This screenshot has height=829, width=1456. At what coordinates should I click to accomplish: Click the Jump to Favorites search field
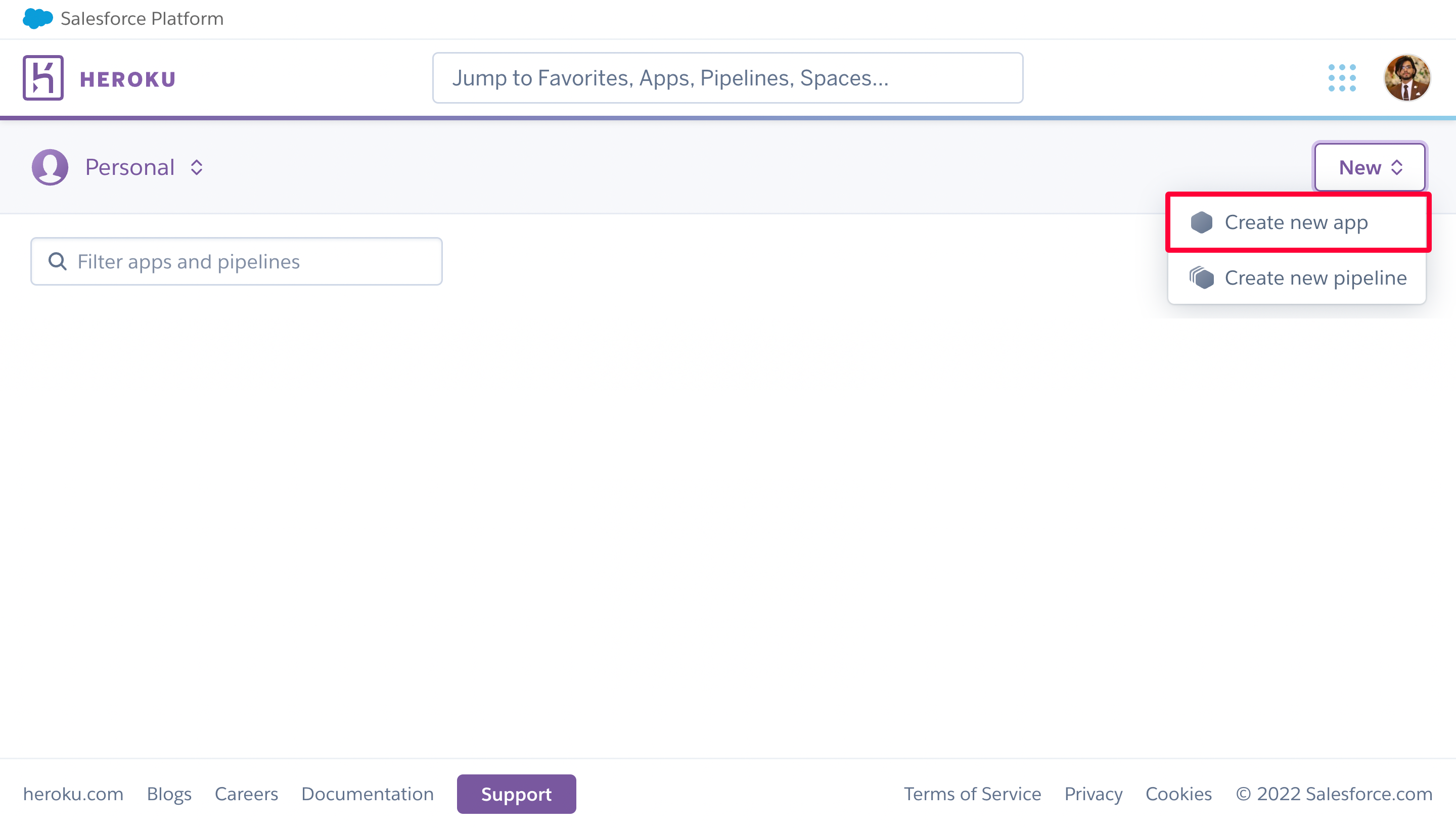click(727, 78)
